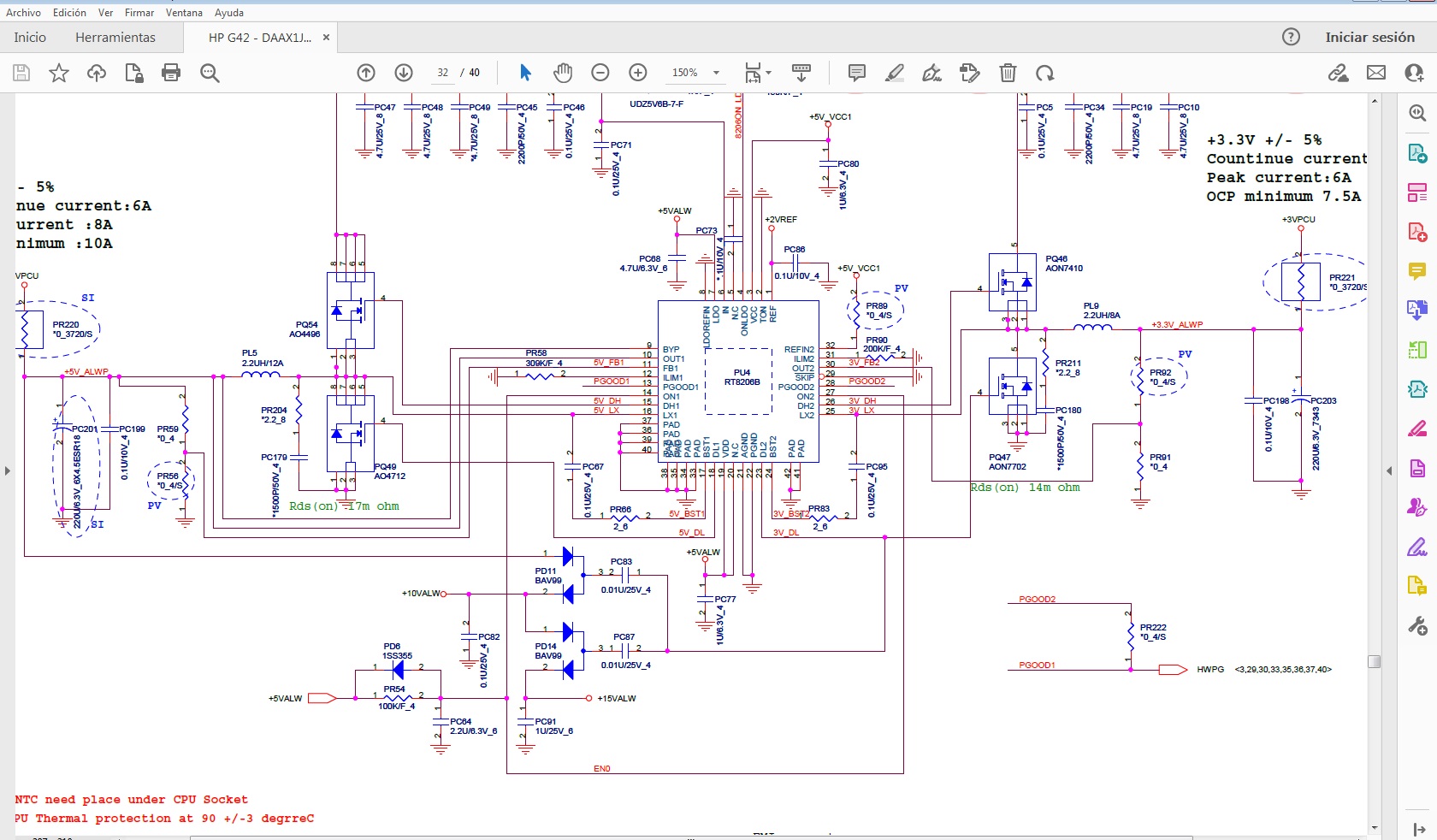Viewport: 1437px width, 840px height.
Task: Choose the selection arrow tool
Action: pyautogui.click(x=525, y=73)
